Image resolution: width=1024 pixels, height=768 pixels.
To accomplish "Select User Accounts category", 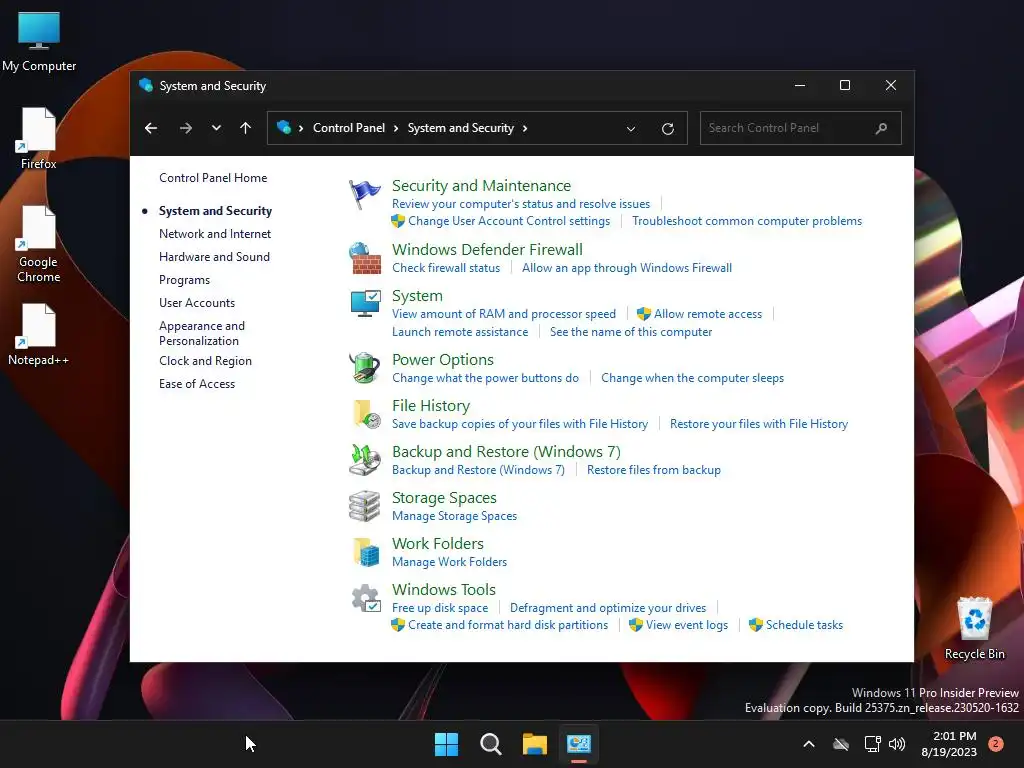I will (x=197, y=302).
